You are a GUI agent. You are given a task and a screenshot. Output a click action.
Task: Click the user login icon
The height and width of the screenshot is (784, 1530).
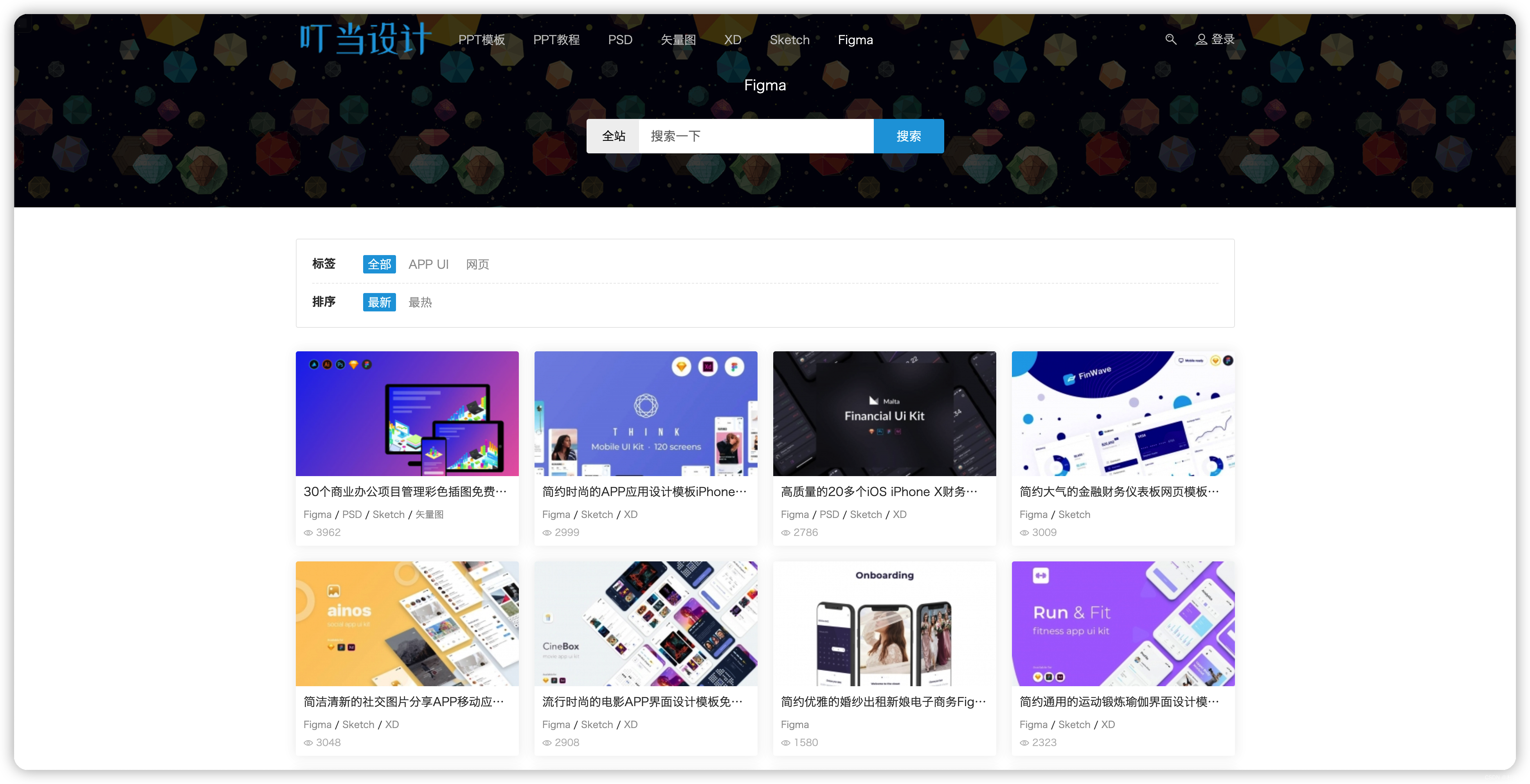click(x=1201, y=39)
